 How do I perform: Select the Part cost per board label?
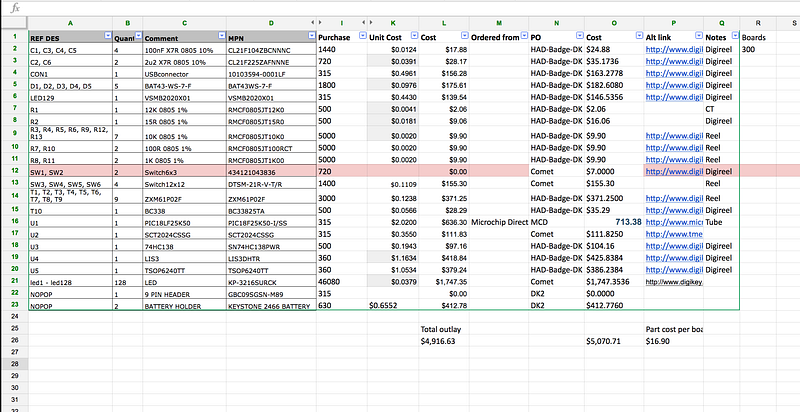(674, 329)
